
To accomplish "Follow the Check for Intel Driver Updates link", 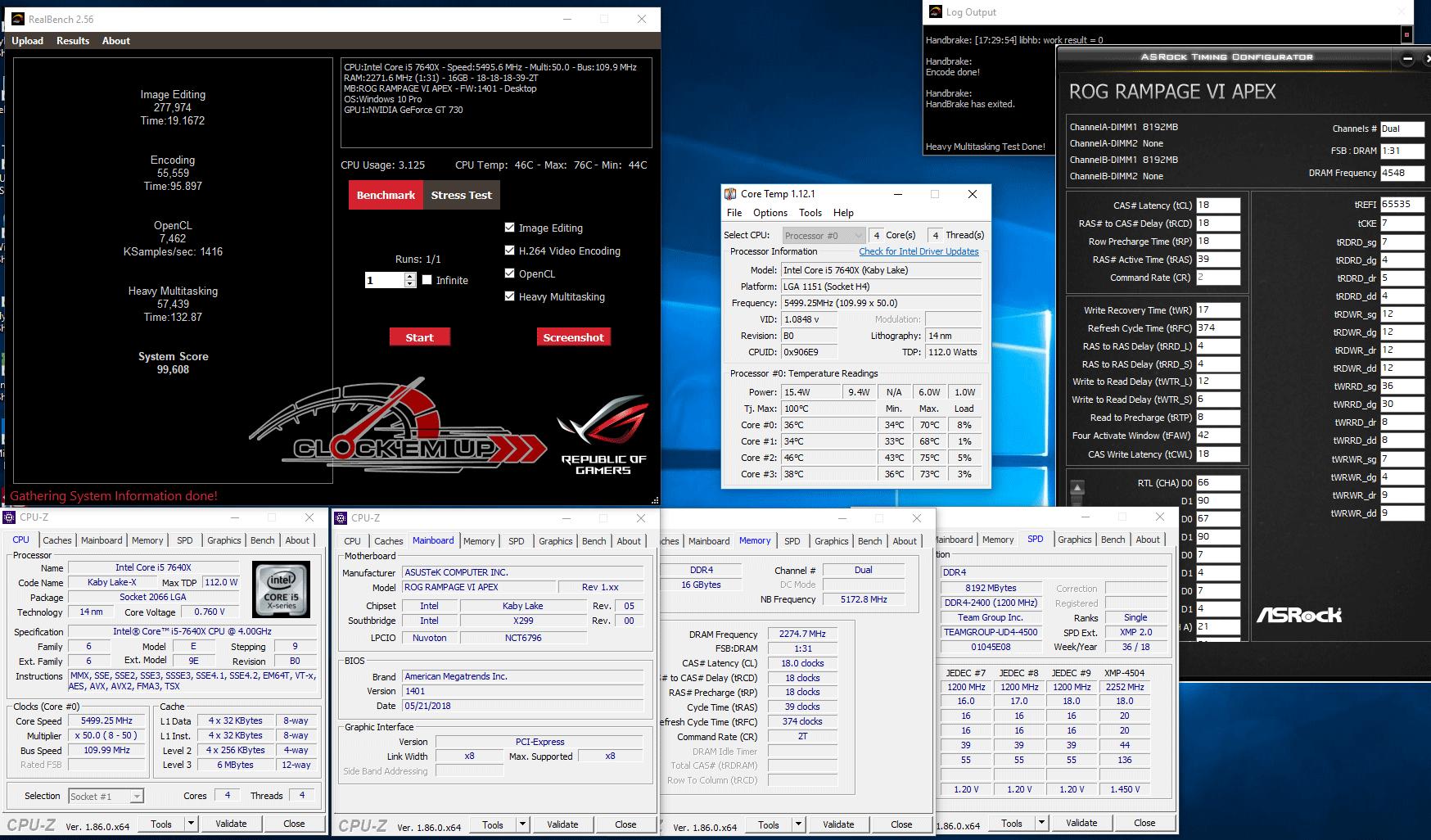I will pos(919,251).
